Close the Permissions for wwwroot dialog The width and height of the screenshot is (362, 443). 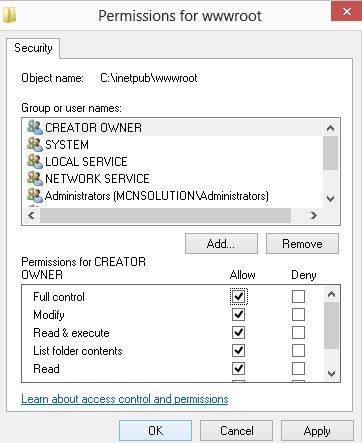coord(347,11)
